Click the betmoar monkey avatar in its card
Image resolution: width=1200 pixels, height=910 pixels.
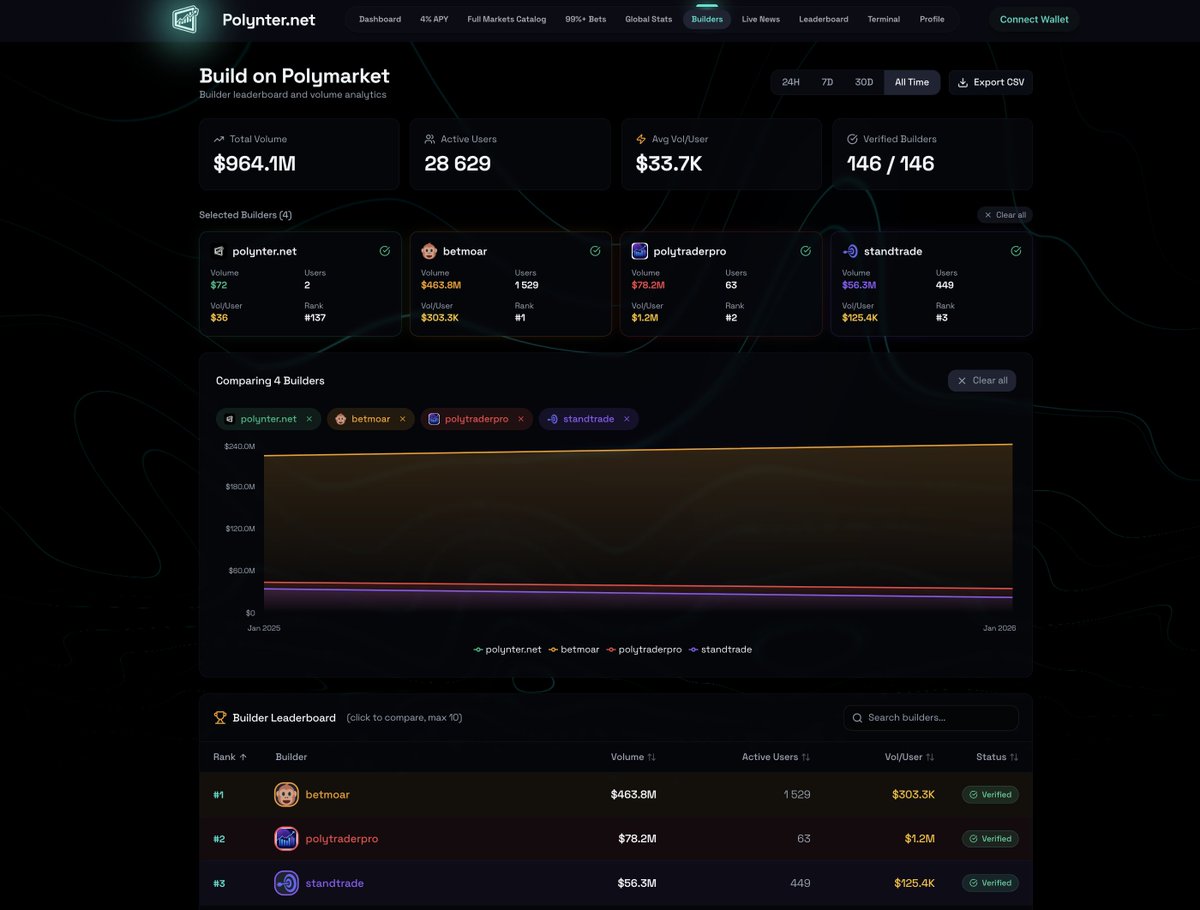429,251
